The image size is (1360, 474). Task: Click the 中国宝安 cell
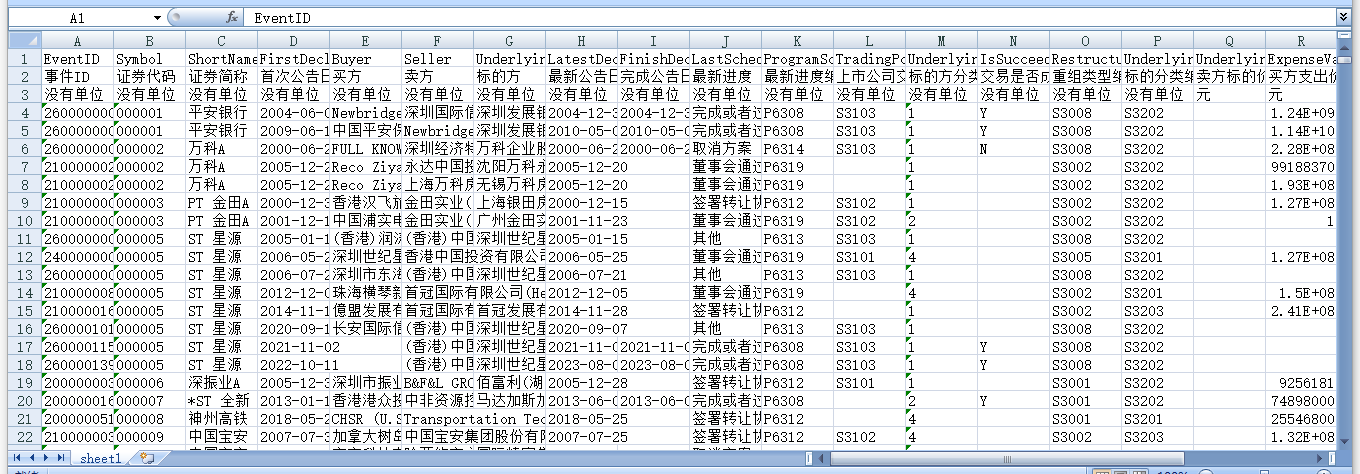click(x=221, y=437)
